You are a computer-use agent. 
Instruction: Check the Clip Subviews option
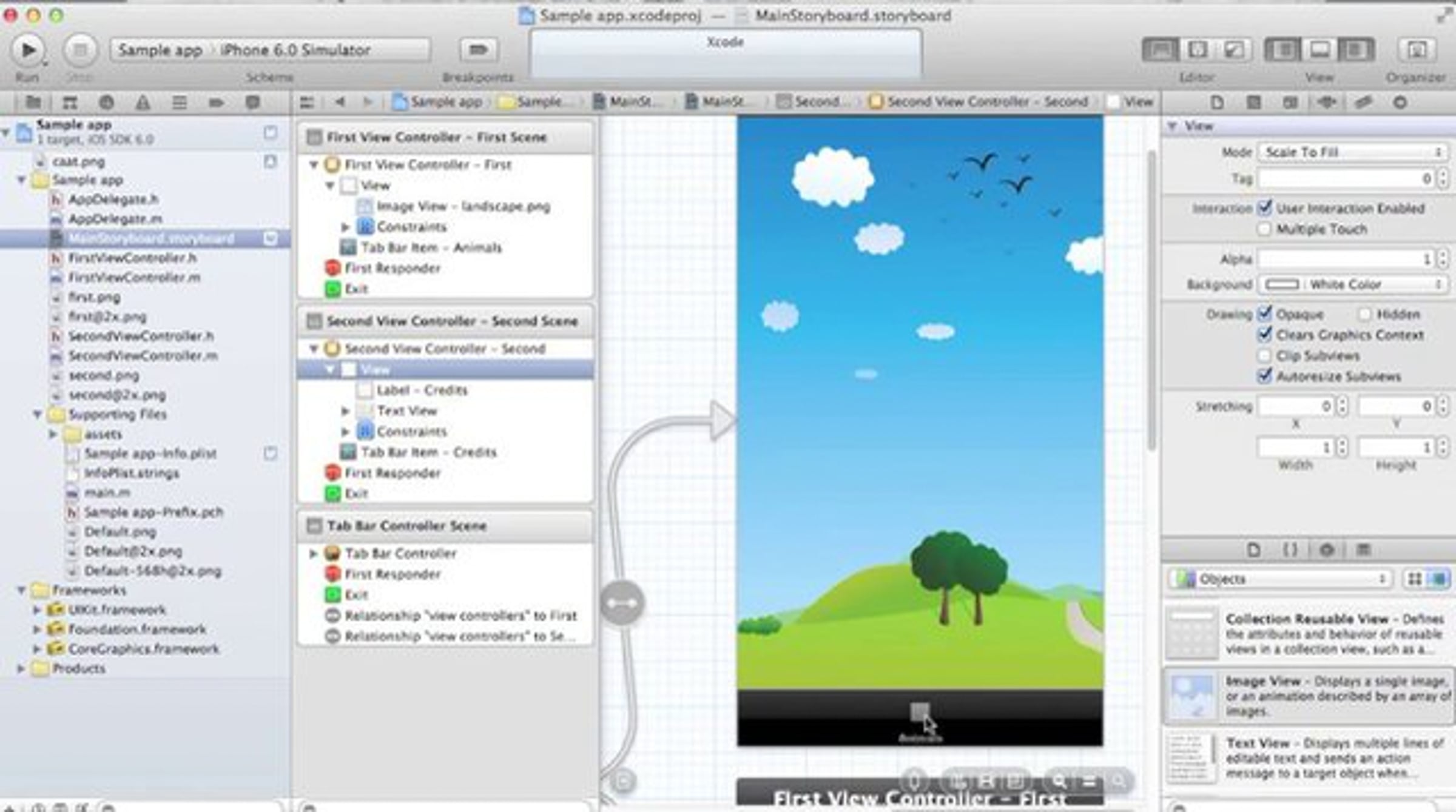coord(1264,355)
